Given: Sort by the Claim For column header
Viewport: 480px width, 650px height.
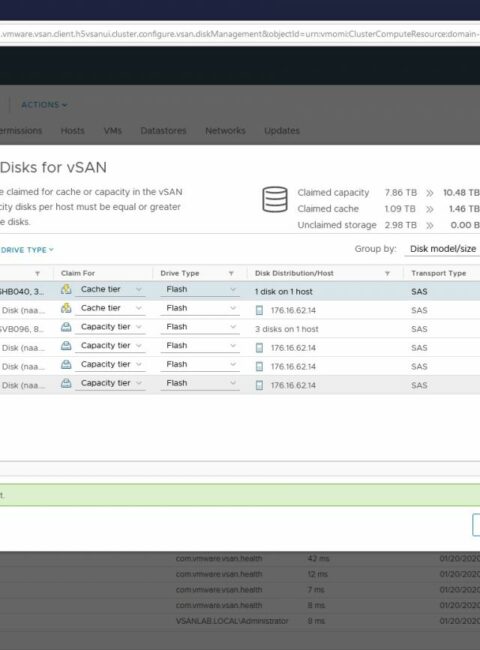Looking at the screenshot, I should (78, 273).
